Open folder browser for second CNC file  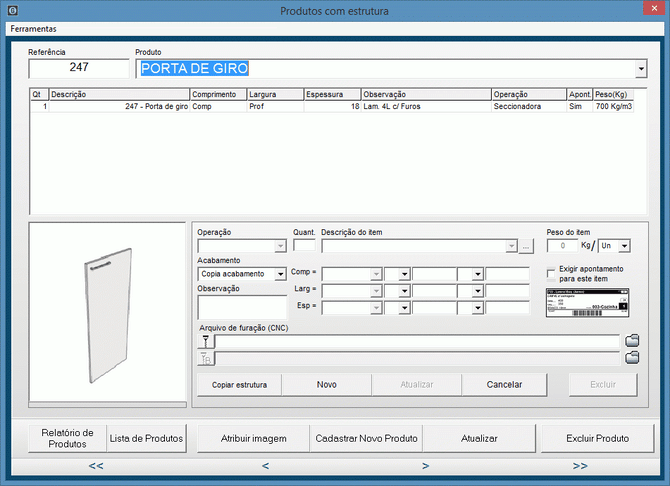[x=631, y=358]
